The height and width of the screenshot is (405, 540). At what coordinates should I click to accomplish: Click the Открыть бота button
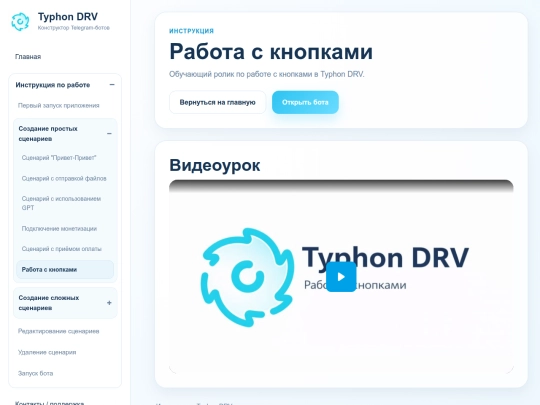pos(305,102)
